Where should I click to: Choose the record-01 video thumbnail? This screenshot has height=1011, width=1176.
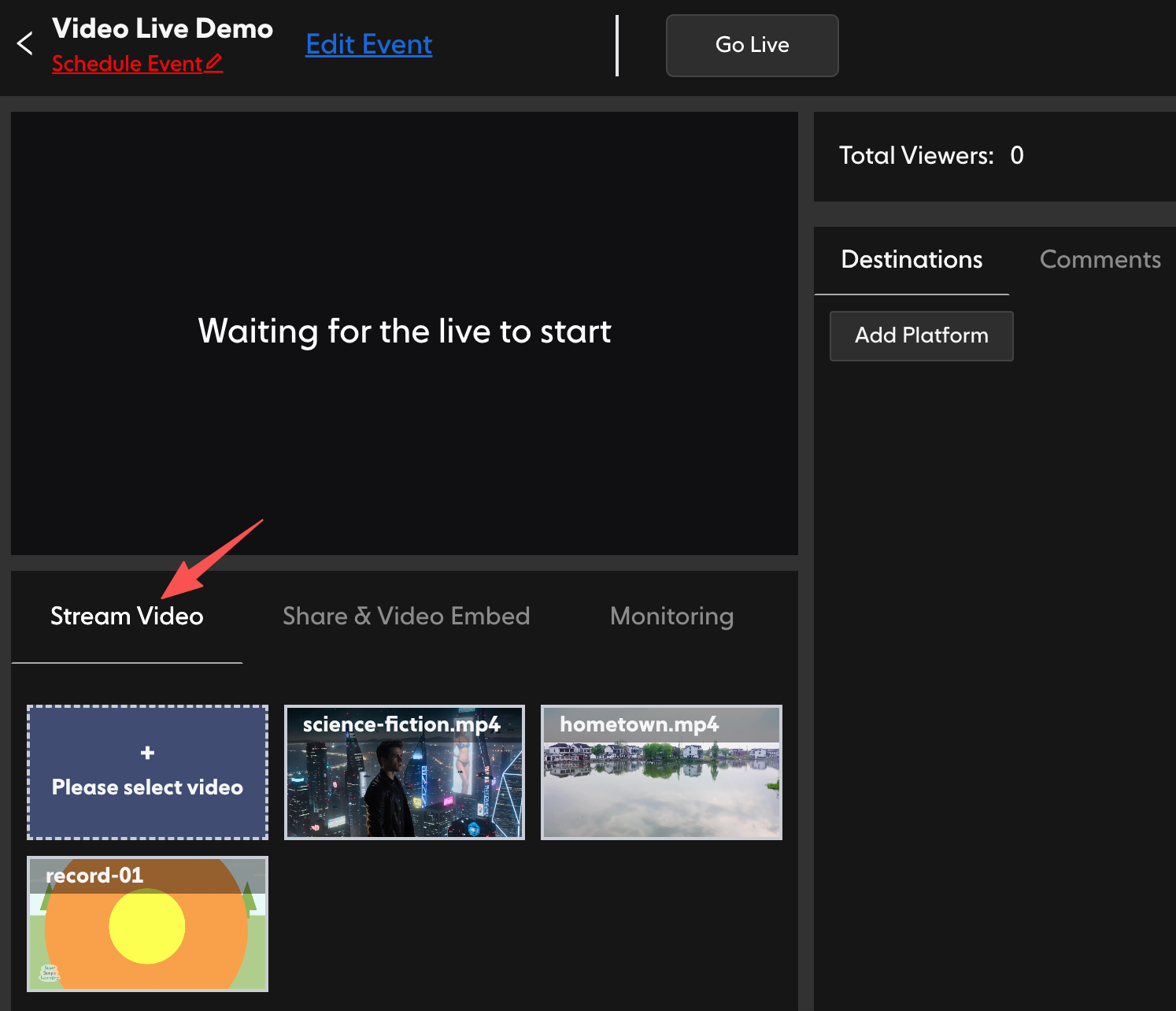(147, 924)
